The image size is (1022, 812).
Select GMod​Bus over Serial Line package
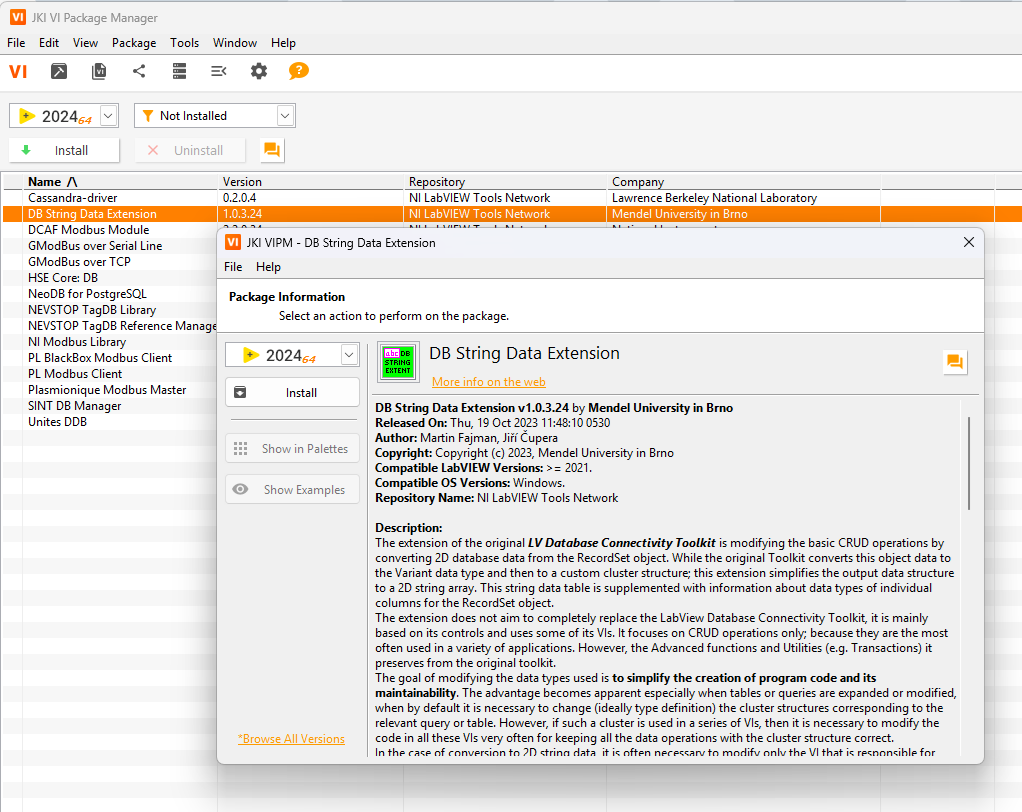point(95,246)
